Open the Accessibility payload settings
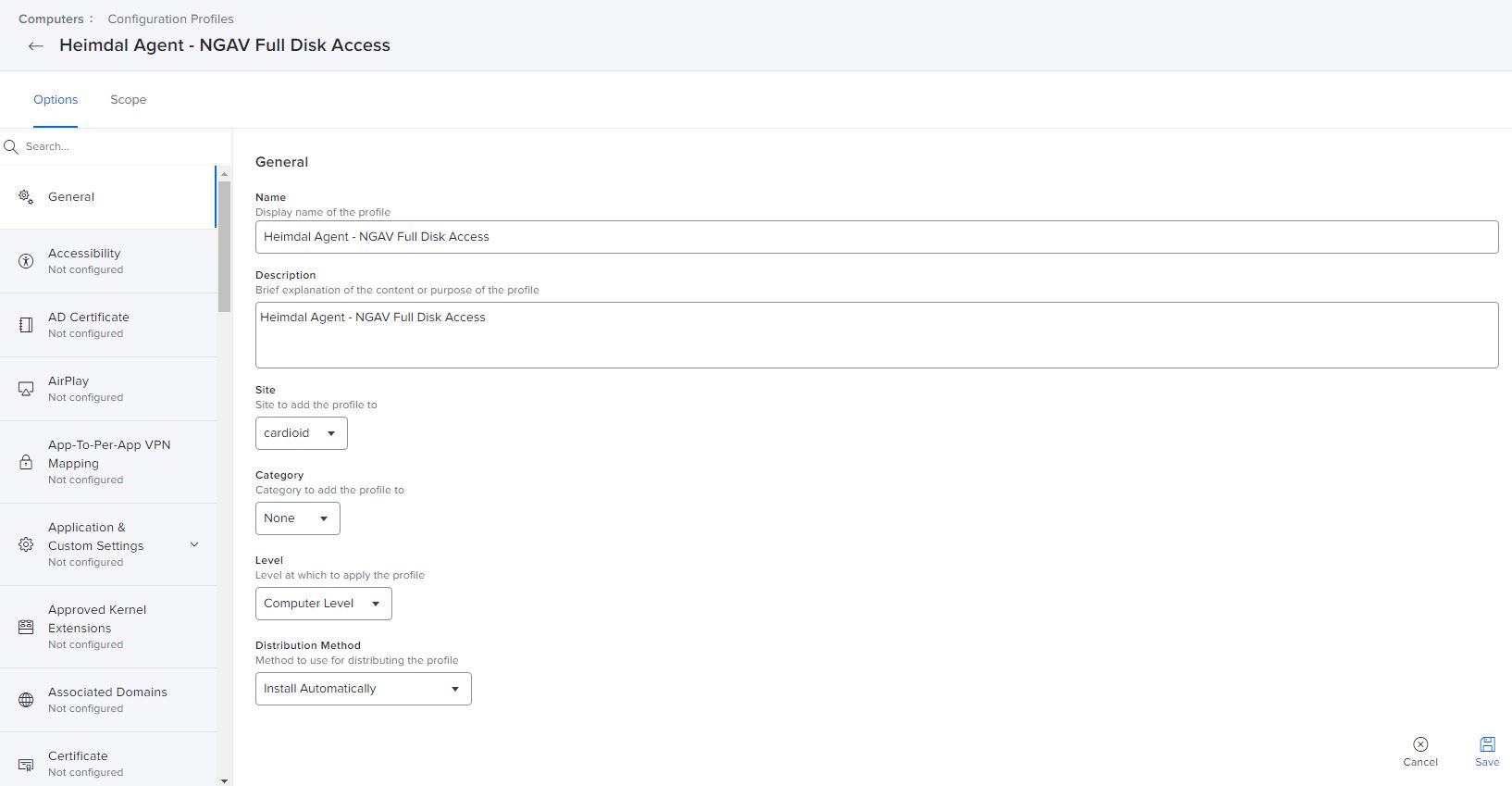This screenshot has width=1512, height=786. pyautogui.click(x=108, y=261)
